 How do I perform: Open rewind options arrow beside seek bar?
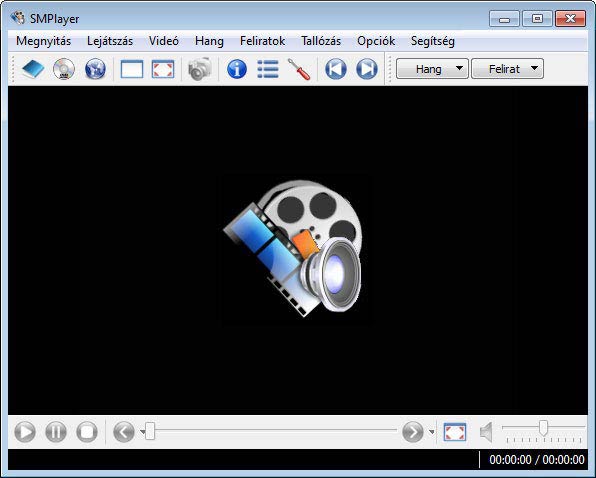pos(143,432)
